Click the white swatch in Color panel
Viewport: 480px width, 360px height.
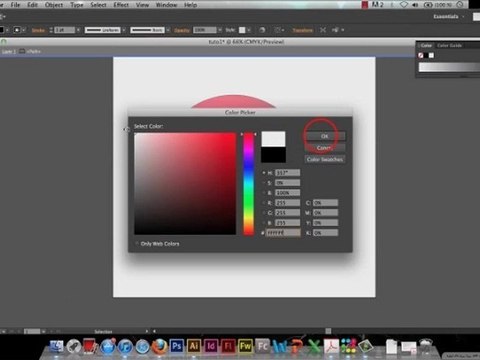pos(432,55)
